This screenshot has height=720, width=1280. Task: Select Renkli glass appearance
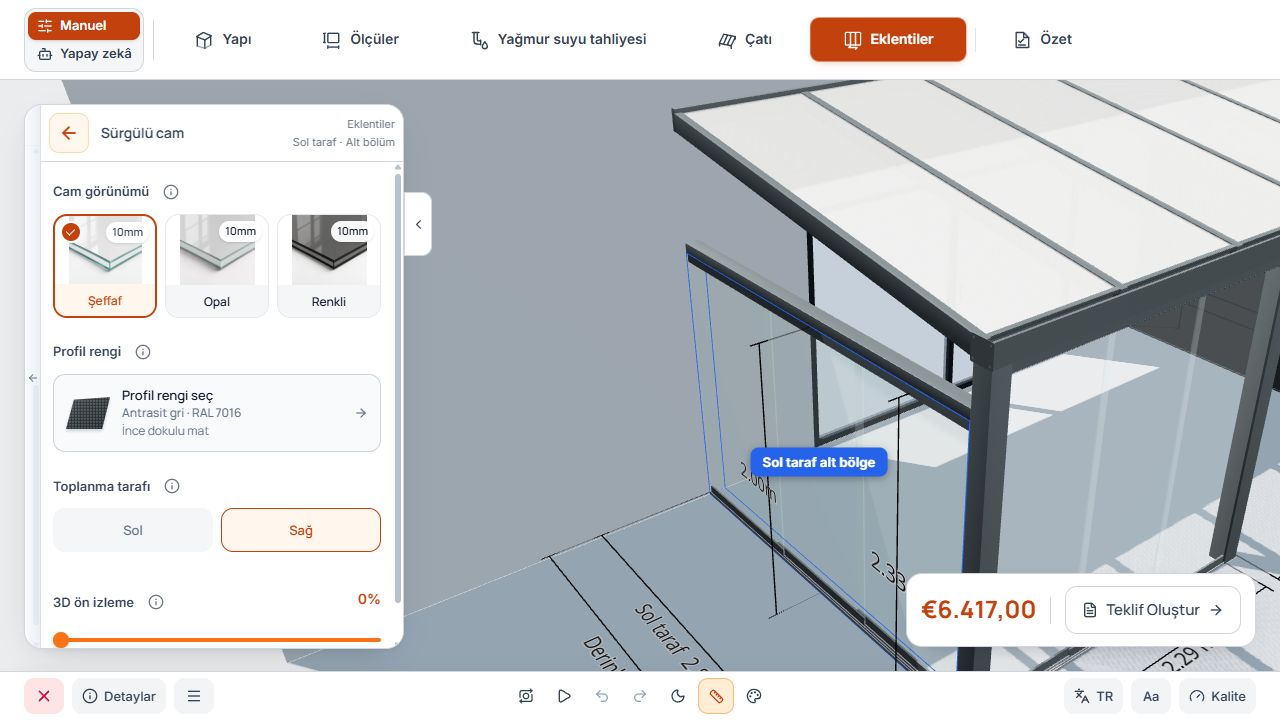(x=329, y=266)
